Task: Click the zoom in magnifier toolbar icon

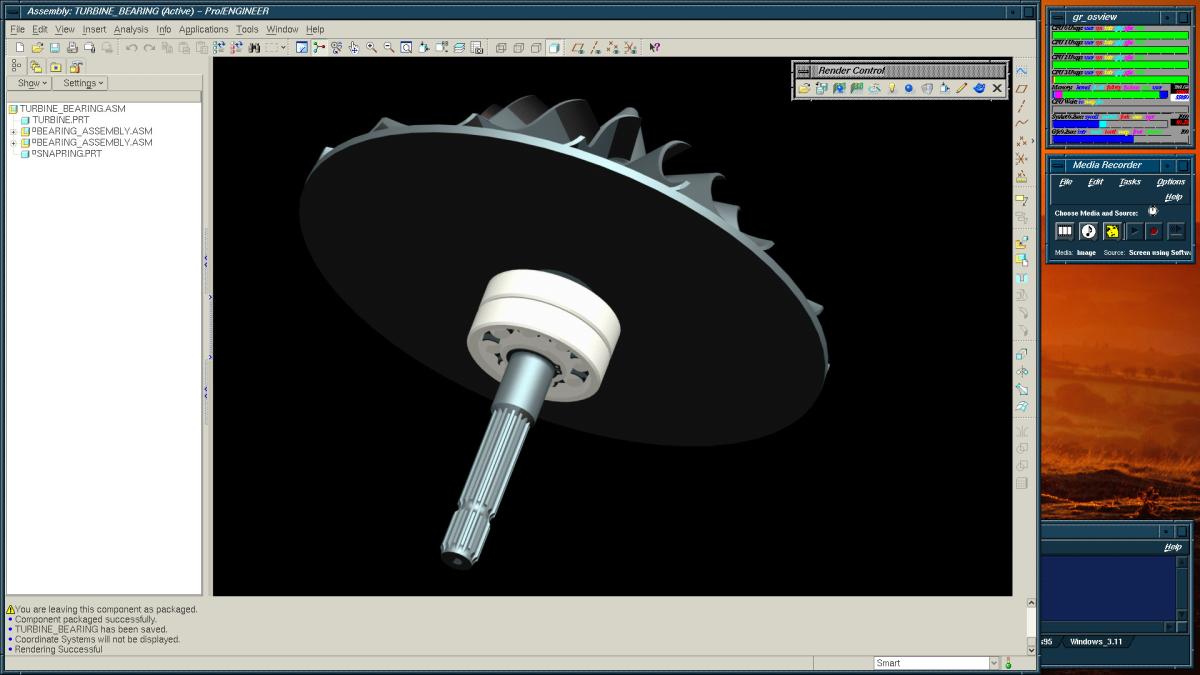Action: [x=371, y=47]
